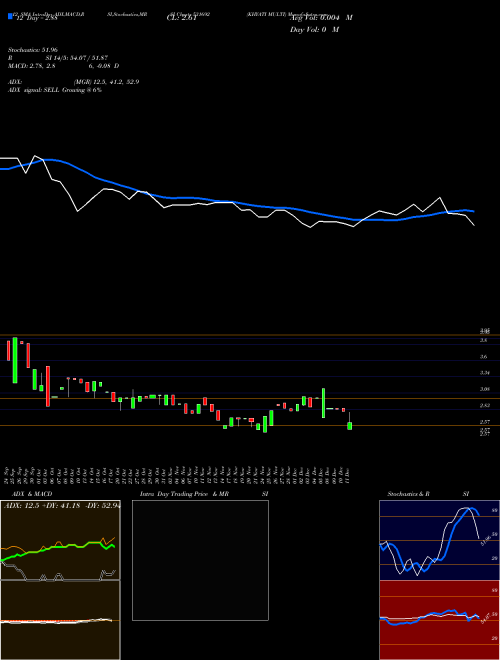500x660 pixels.
Task: Click the ADX line chart panel
Action: [x=60, y=540]
